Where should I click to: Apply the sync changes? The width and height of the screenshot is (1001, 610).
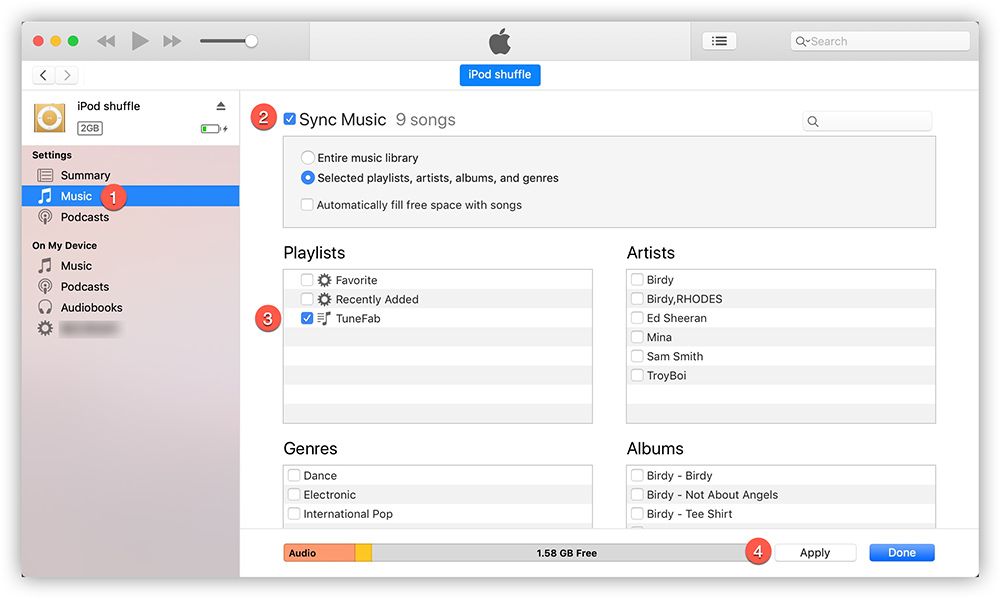coord(816,552)
